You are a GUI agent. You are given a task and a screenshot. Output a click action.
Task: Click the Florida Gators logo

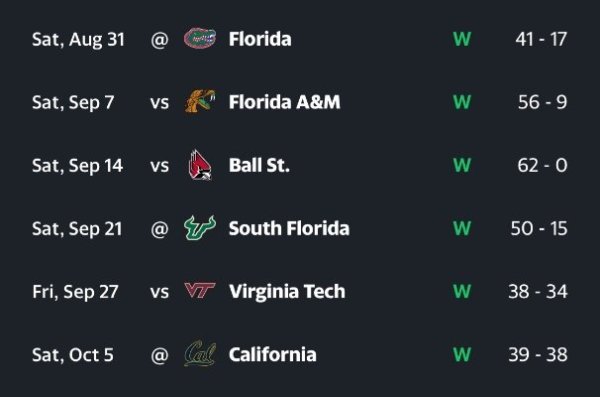point(200,39)
